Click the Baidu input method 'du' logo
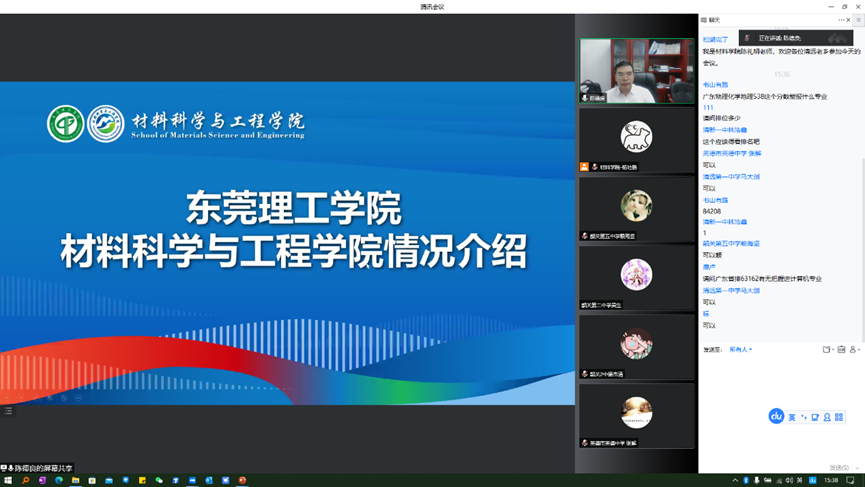Image resolution: width=865 pixels, height=487 pixels. point(776,416)
